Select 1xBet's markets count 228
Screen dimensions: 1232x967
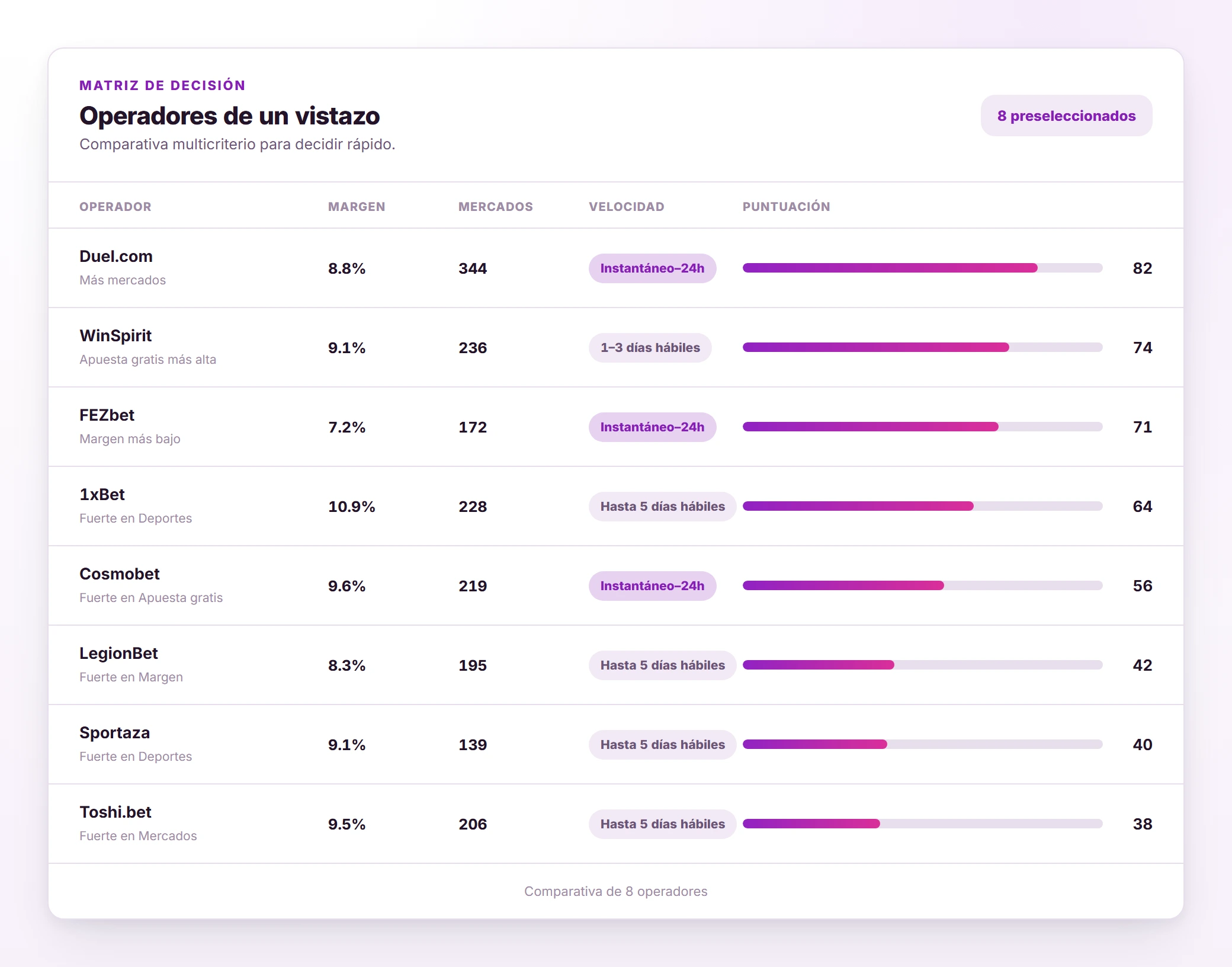coord(473,507)
